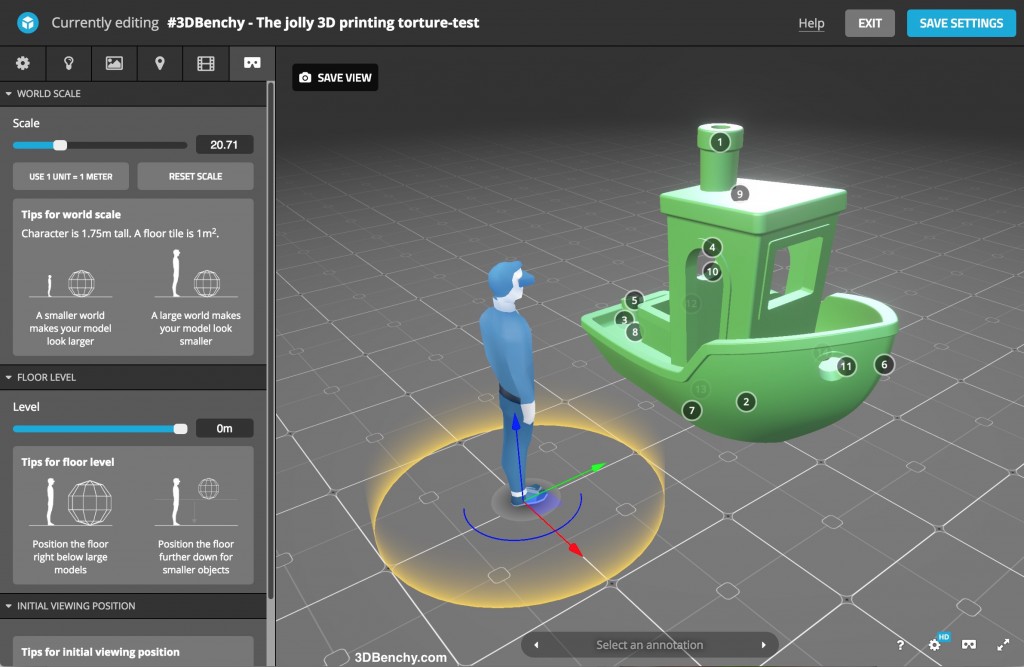
Task: Go to next annotation arrow
Action: pos(763,645)
